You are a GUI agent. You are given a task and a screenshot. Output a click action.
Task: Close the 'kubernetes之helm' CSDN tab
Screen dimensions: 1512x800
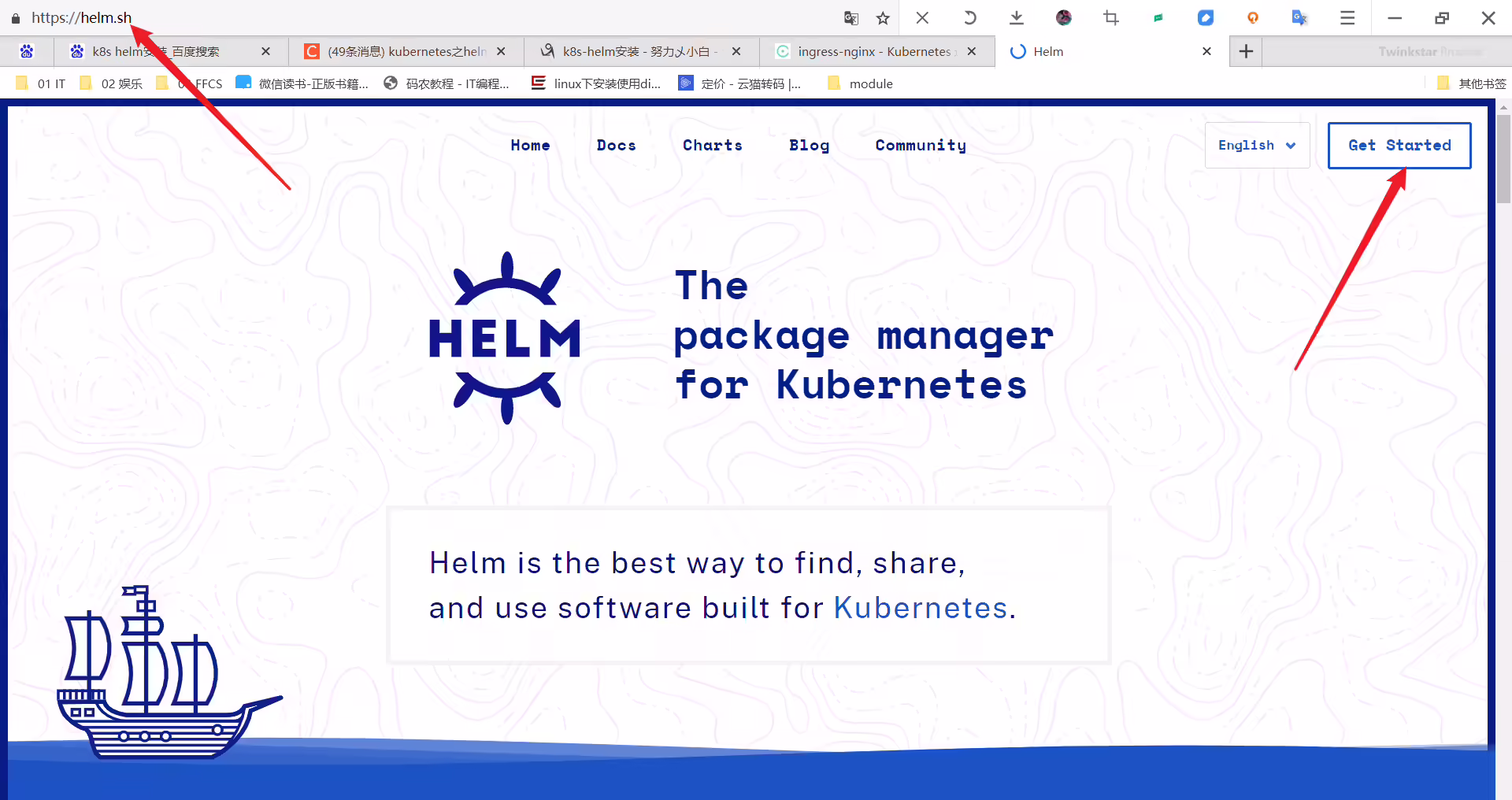501,51
